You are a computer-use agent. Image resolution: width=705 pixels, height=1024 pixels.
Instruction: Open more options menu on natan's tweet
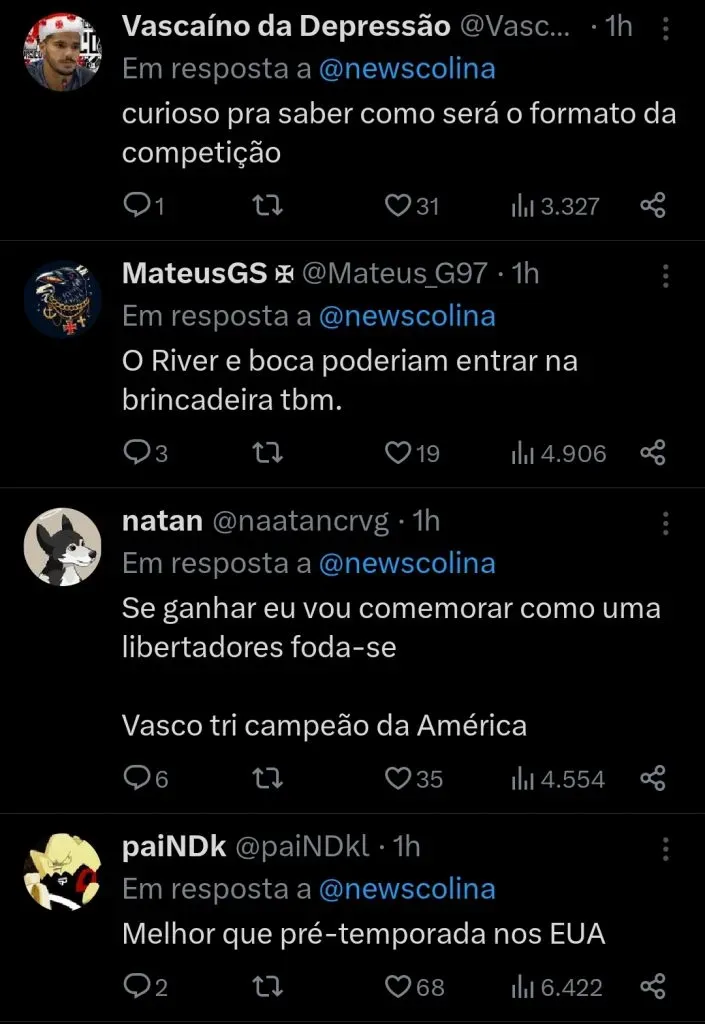[x=667, y=523]
